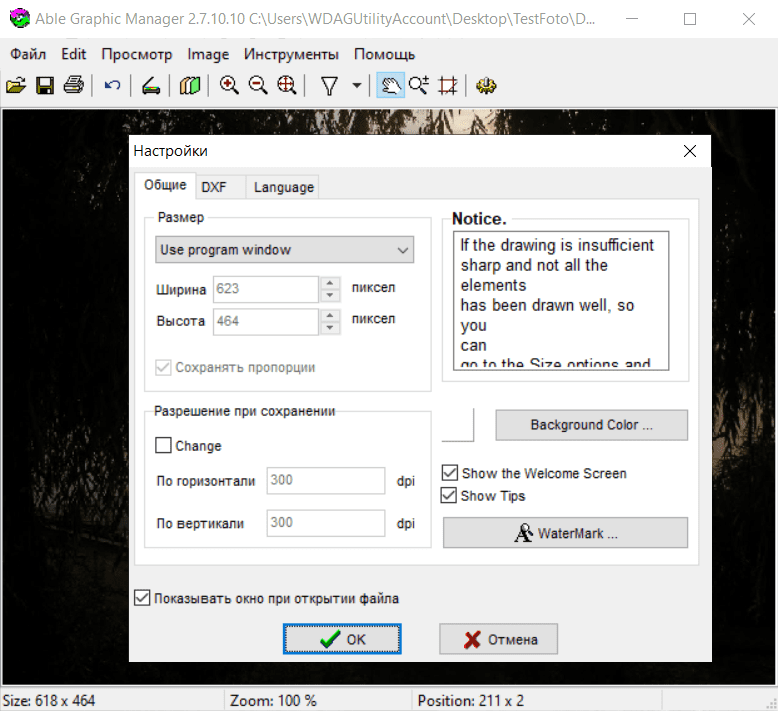Expand the filter dropdown arrow in toolbar
The width and height of the screenshot is (778, 711).
click(357, 85)
